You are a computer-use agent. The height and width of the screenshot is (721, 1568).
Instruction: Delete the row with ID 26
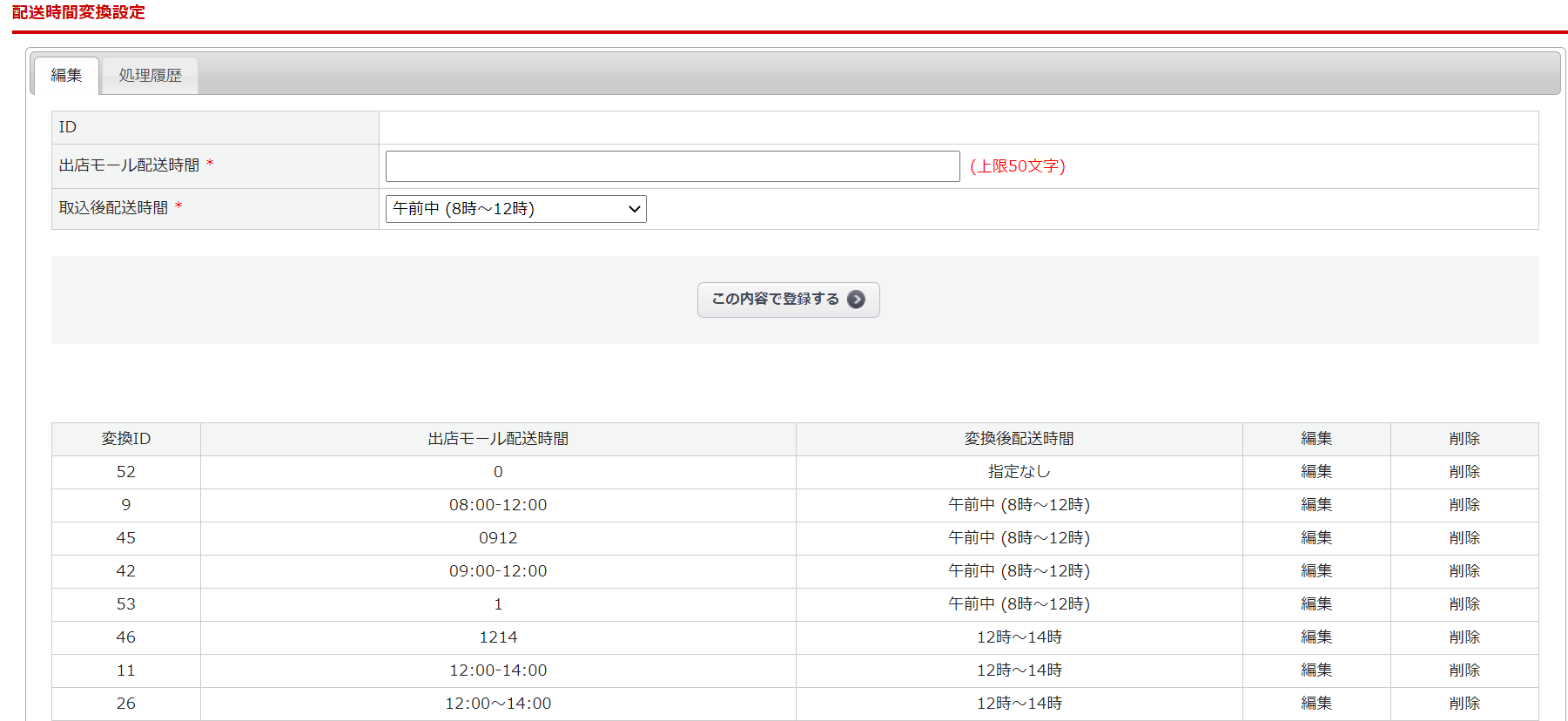point(1464,704)
